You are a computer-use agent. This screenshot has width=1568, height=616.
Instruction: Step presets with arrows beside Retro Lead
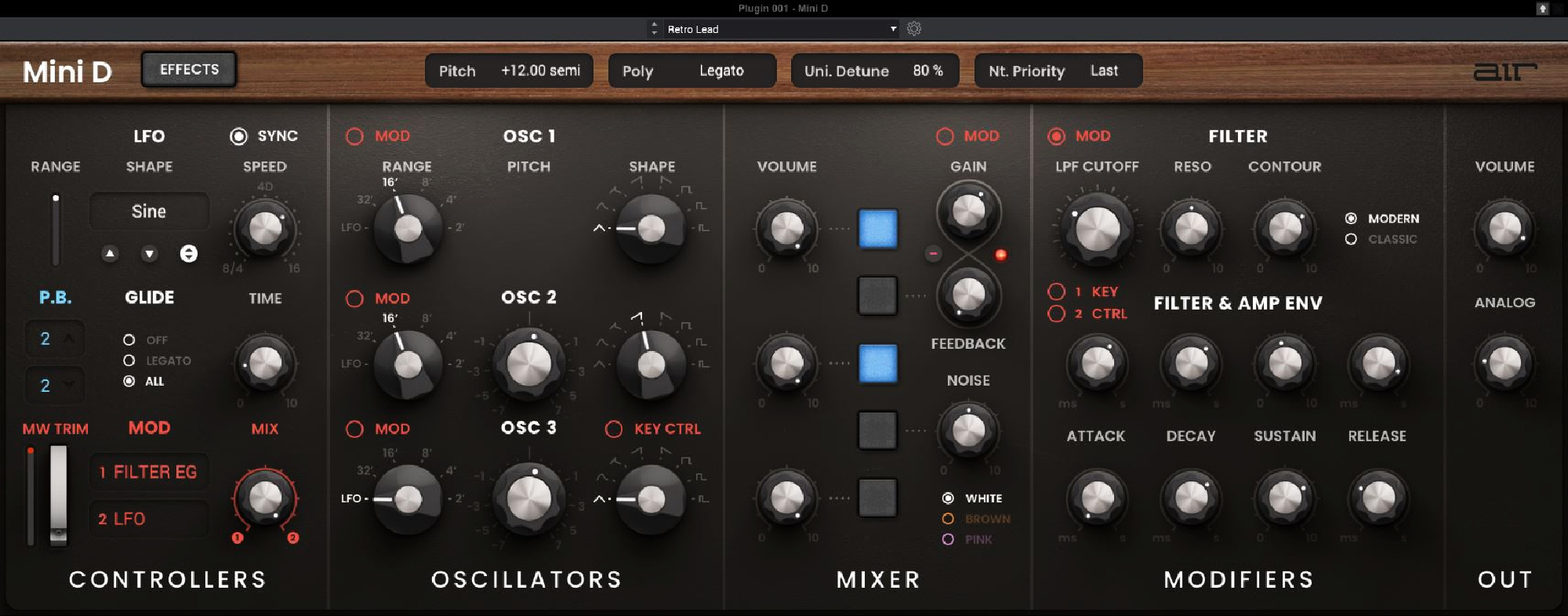pos(655,29)
